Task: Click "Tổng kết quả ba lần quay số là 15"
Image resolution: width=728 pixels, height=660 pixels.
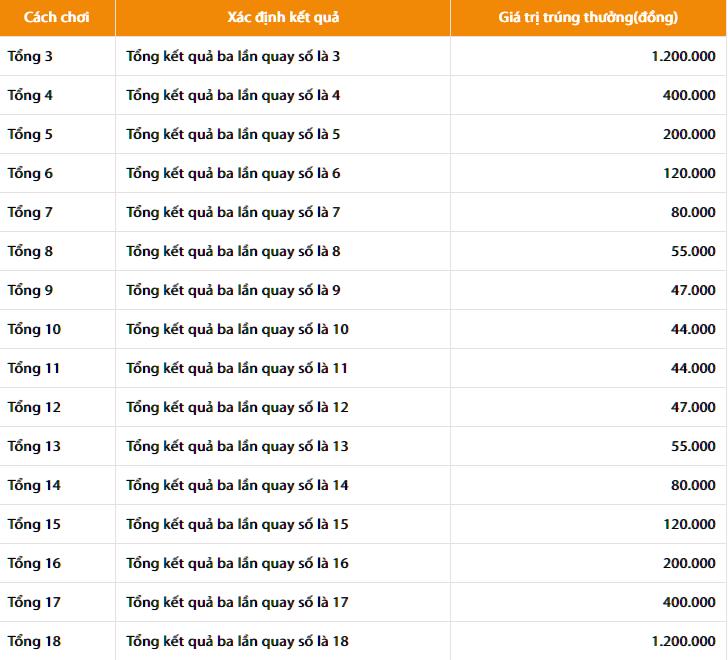Action: 237,524
